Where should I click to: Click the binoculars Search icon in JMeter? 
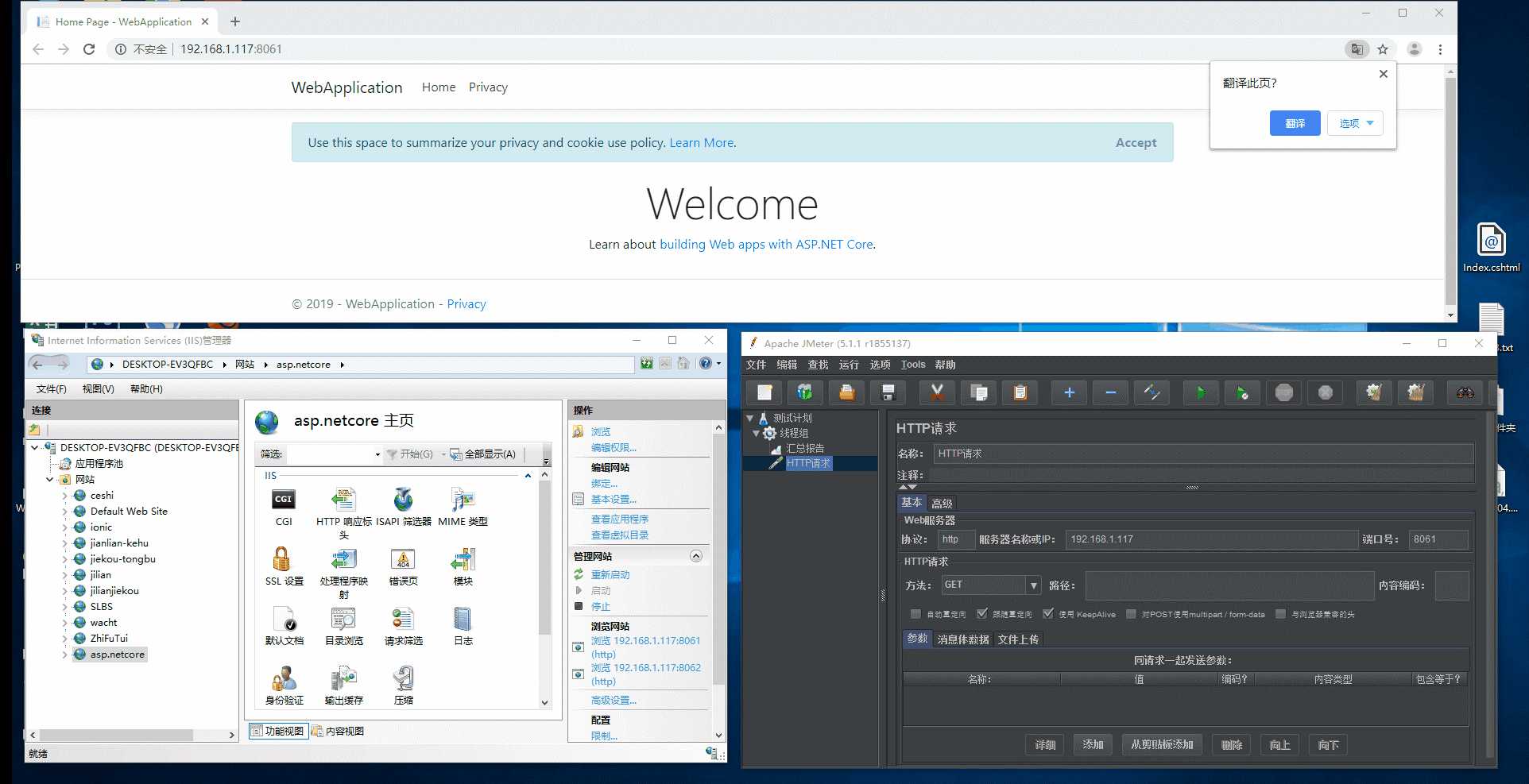click(x=1465, y=392)
